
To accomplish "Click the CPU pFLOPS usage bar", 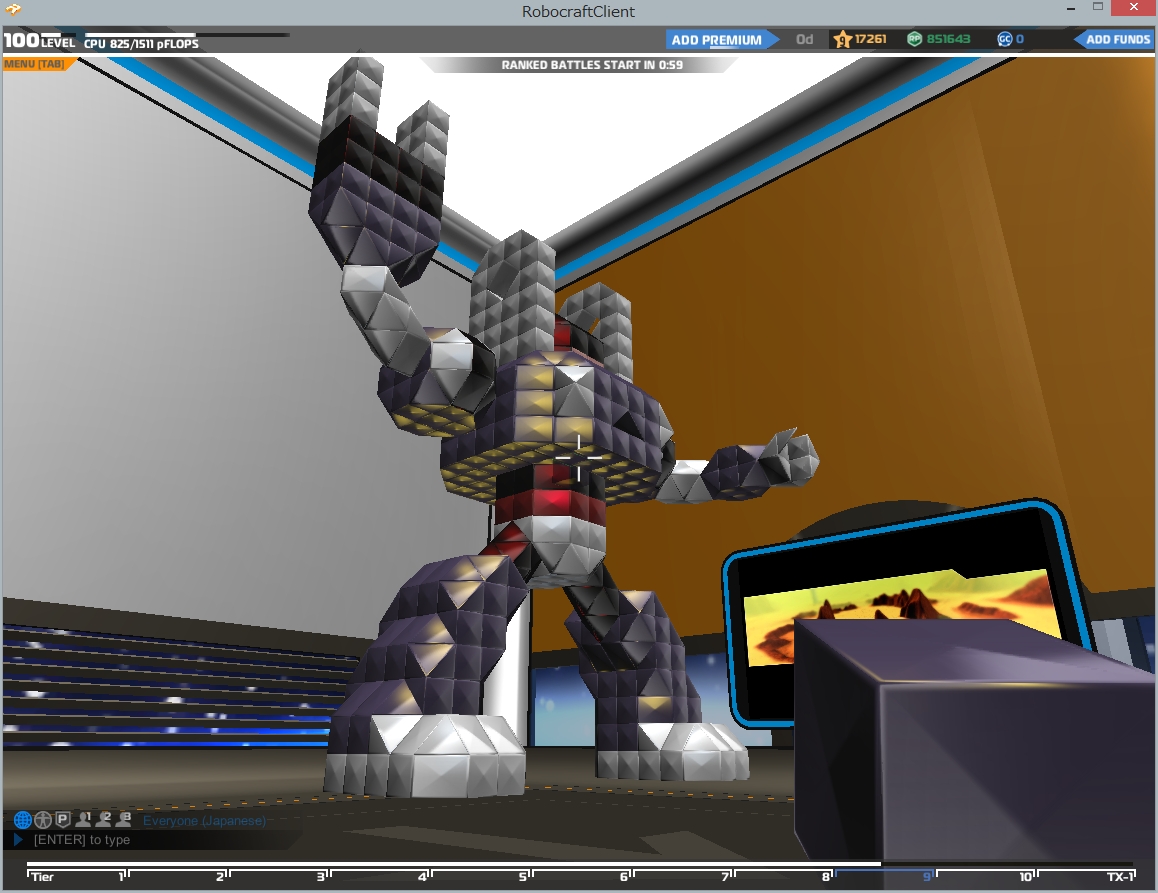I will tap(186, 35).
